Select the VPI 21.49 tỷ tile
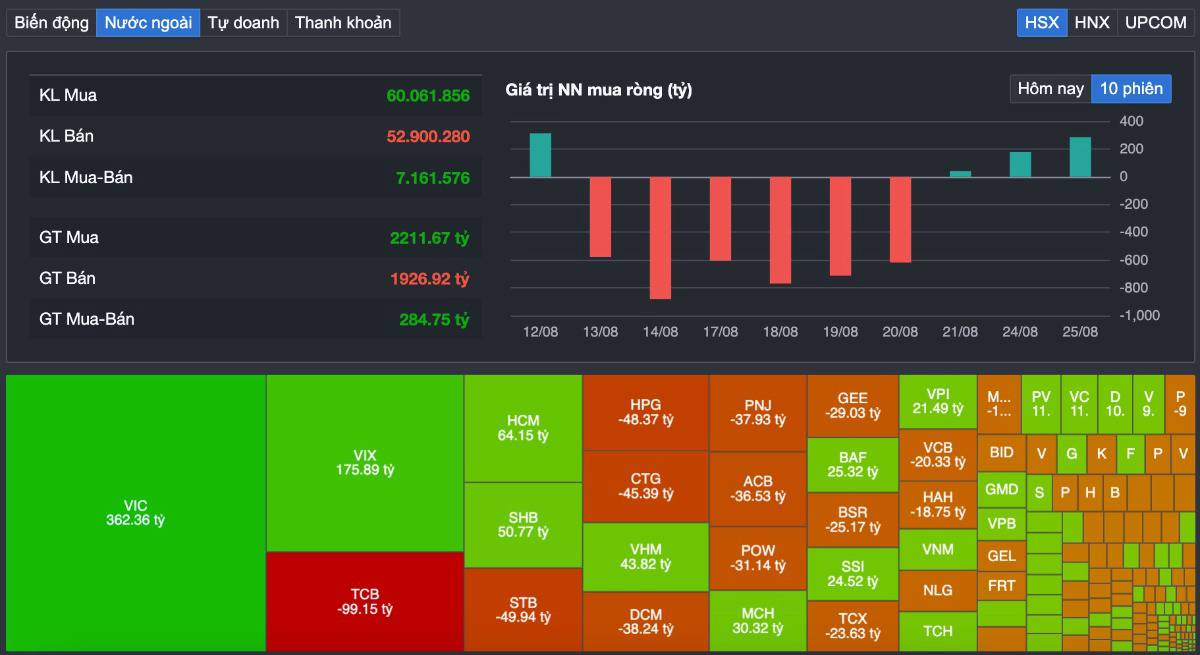The width and height of the screenshot is (1200, 655). [938, 402]
